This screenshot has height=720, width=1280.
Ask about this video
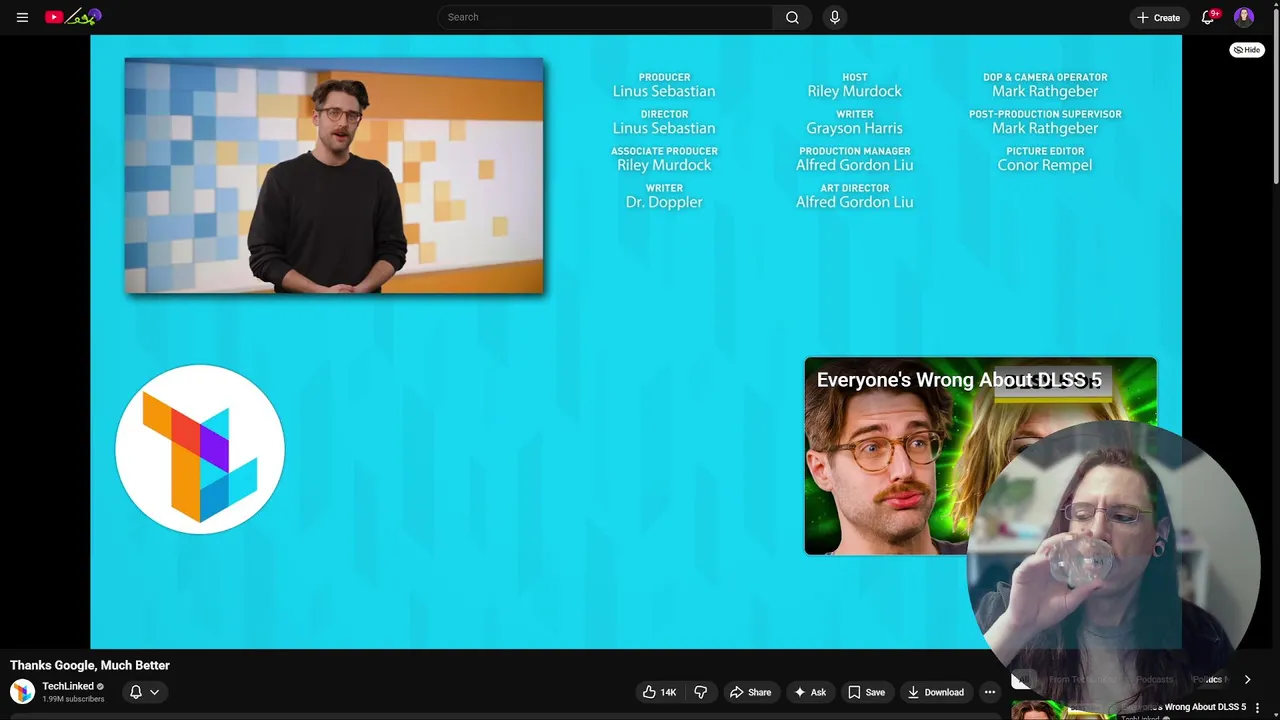click(x=810, y=692)
